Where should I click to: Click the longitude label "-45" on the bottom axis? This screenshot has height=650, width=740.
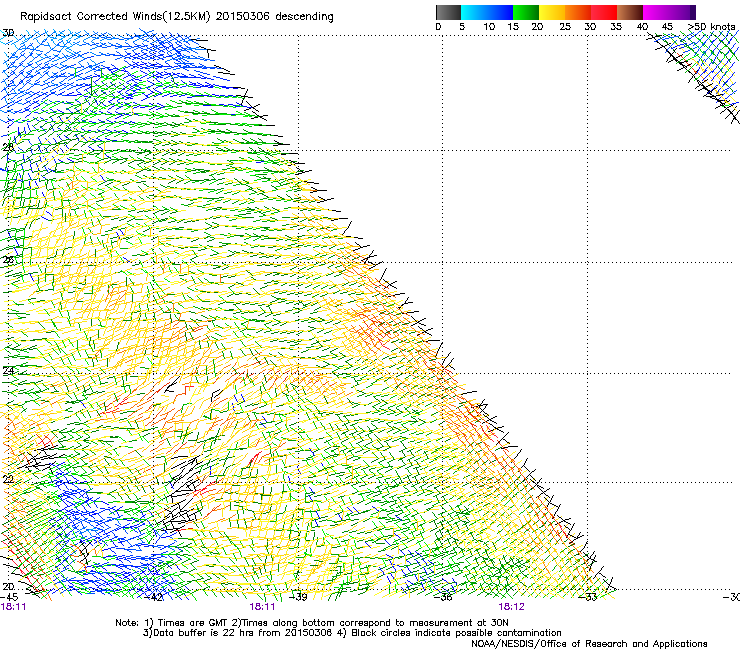pos(9,597)
